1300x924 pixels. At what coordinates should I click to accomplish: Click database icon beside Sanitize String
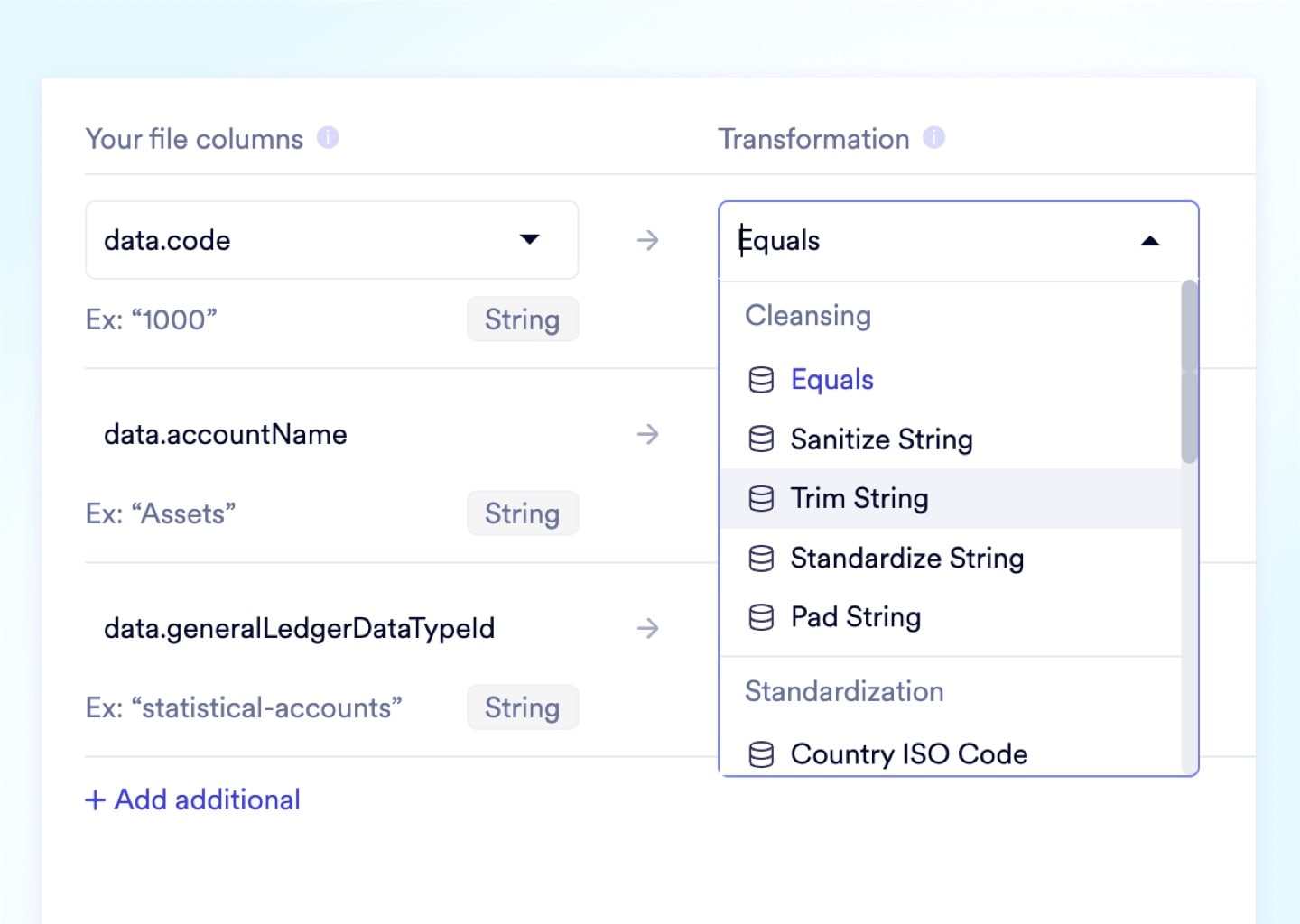761,439
